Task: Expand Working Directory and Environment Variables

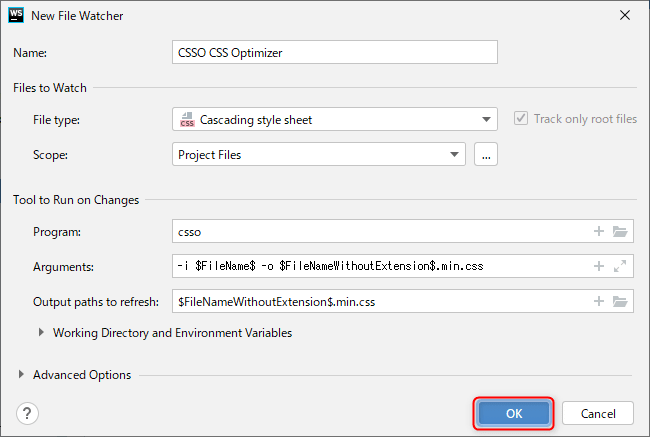Action: (41, 332)
